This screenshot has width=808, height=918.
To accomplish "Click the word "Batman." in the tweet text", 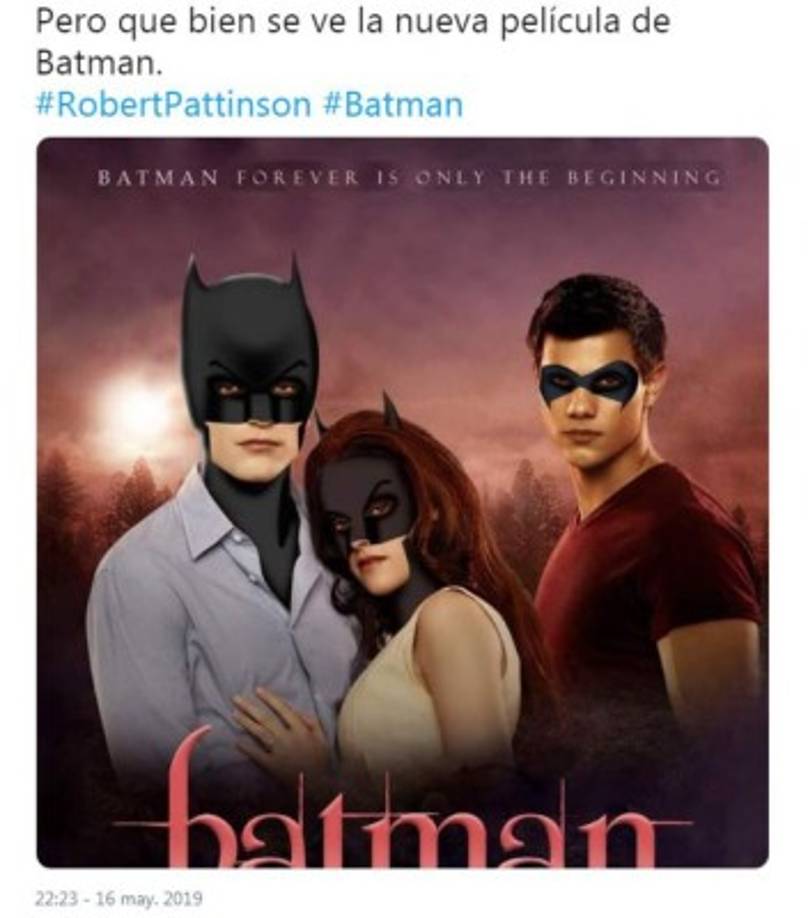I will [97, 63].
